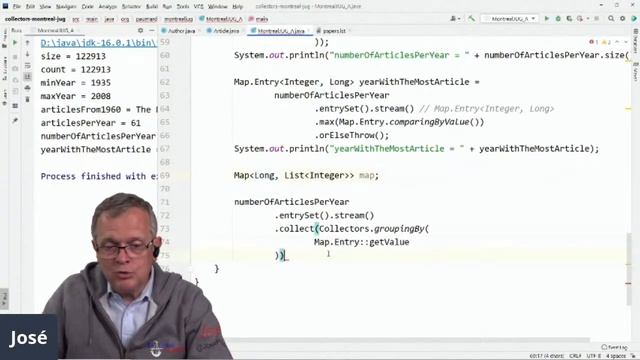
Task: Open the Tools menu
Action: point(182,7)
